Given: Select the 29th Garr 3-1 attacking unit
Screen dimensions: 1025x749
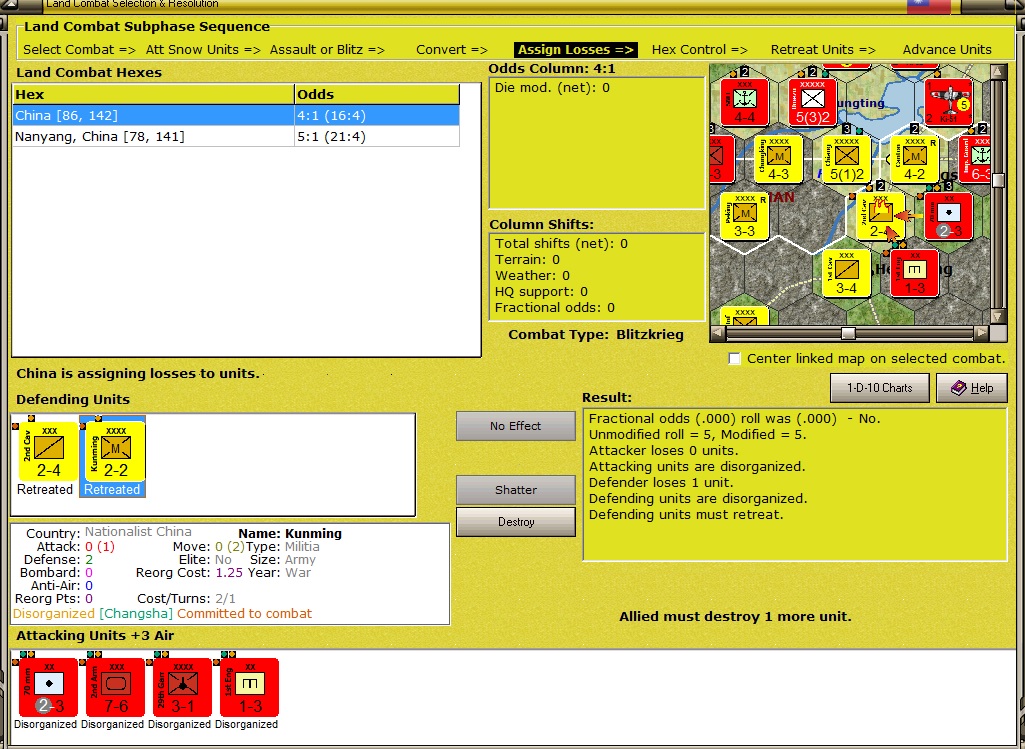Looking at the screenshot, I should (x=182, y=687).
